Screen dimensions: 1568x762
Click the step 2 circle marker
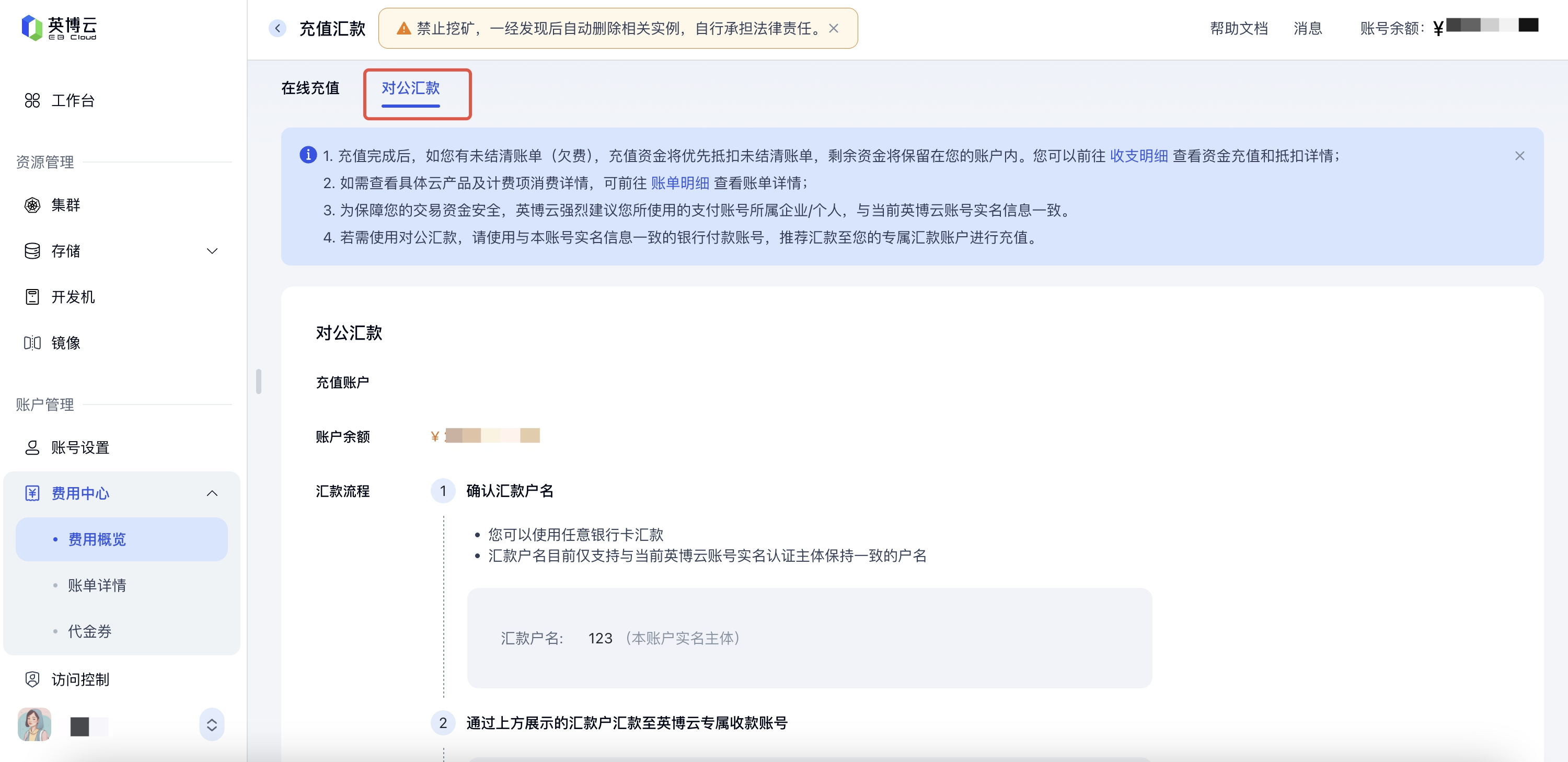click(x=443, y=722)
